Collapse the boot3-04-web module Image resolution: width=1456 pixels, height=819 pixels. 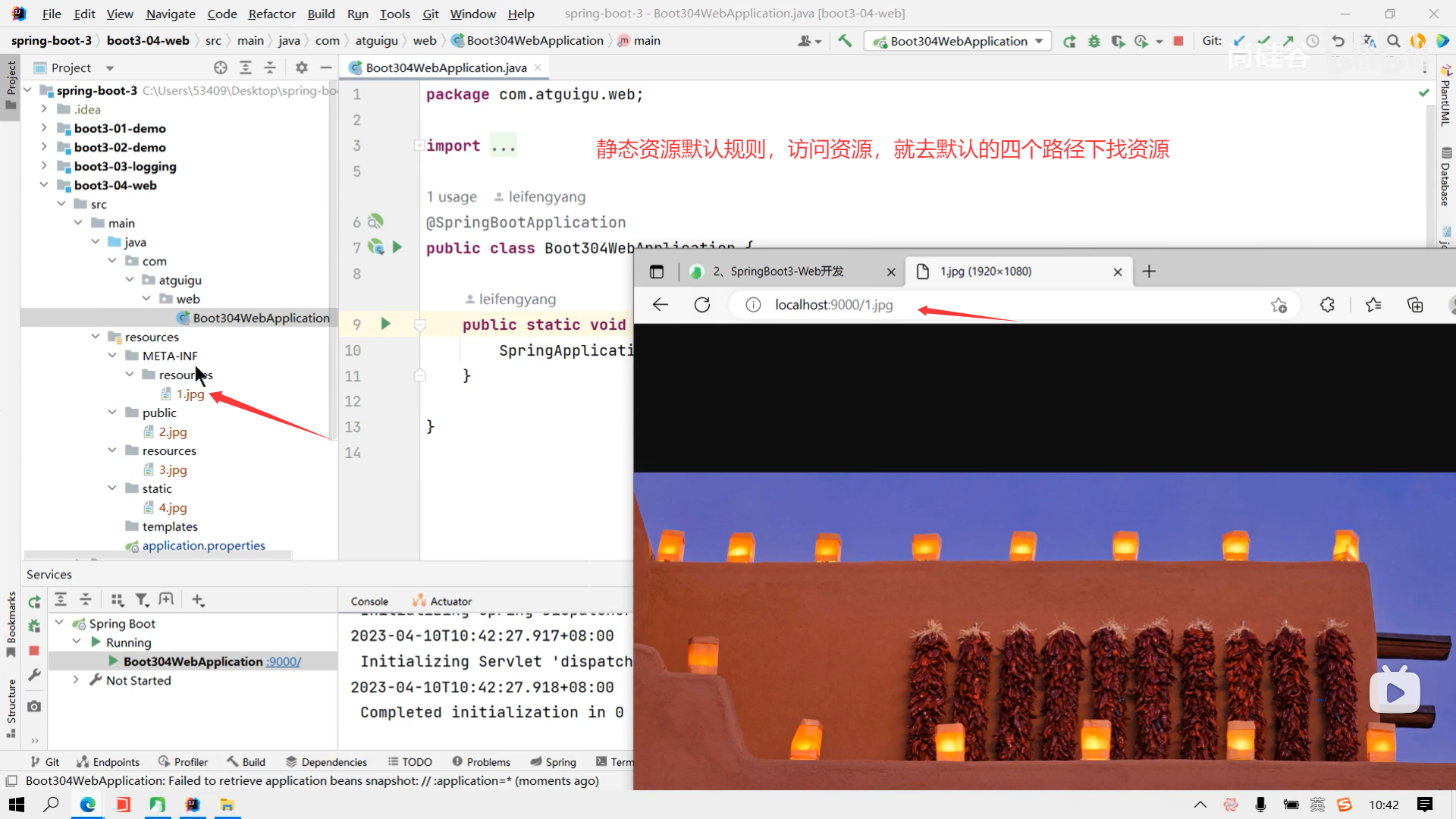[44, 185]
